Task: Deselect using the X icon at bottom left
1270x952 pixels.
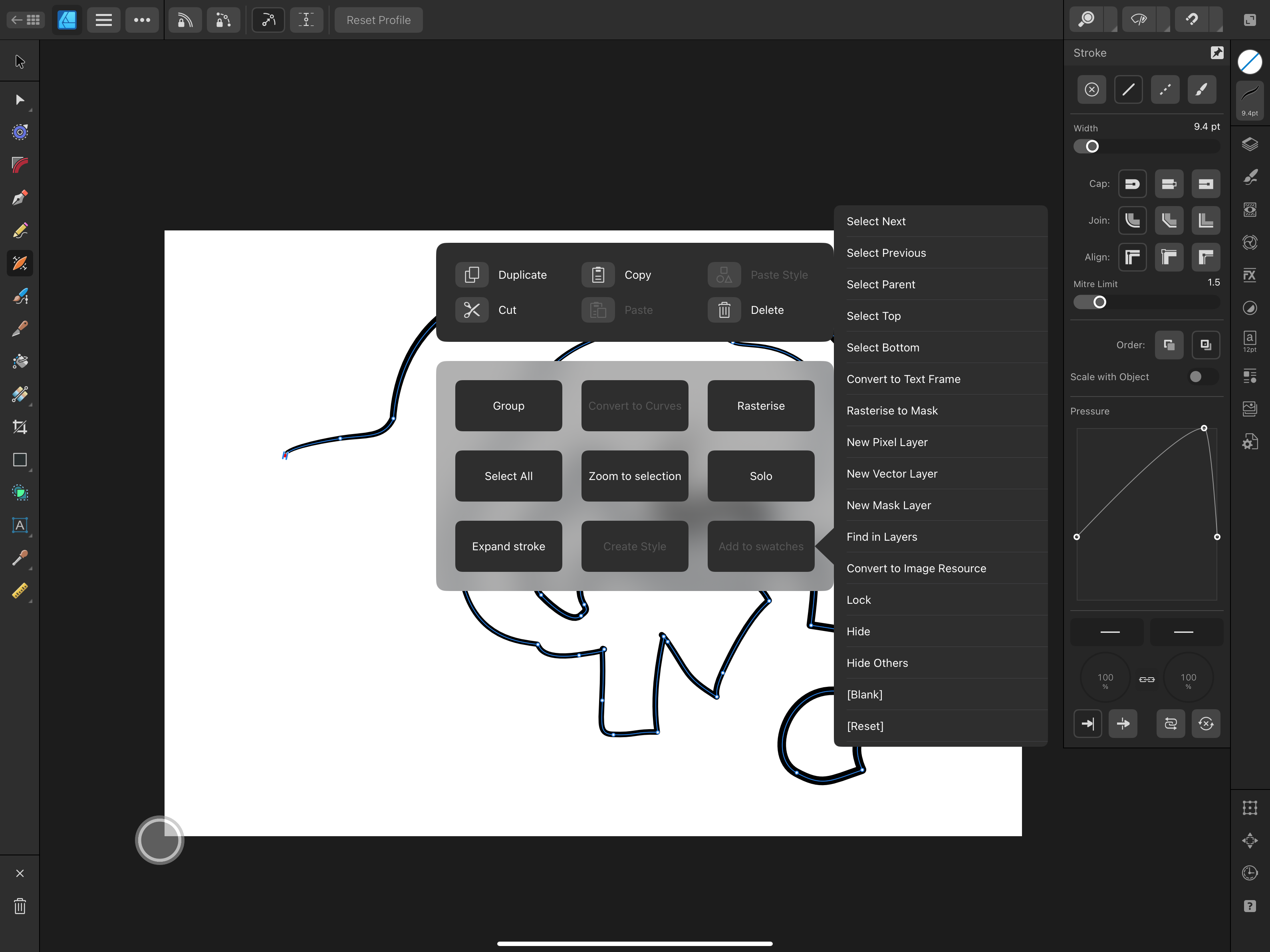Action: pyautogui.click(x=20, y=873)
